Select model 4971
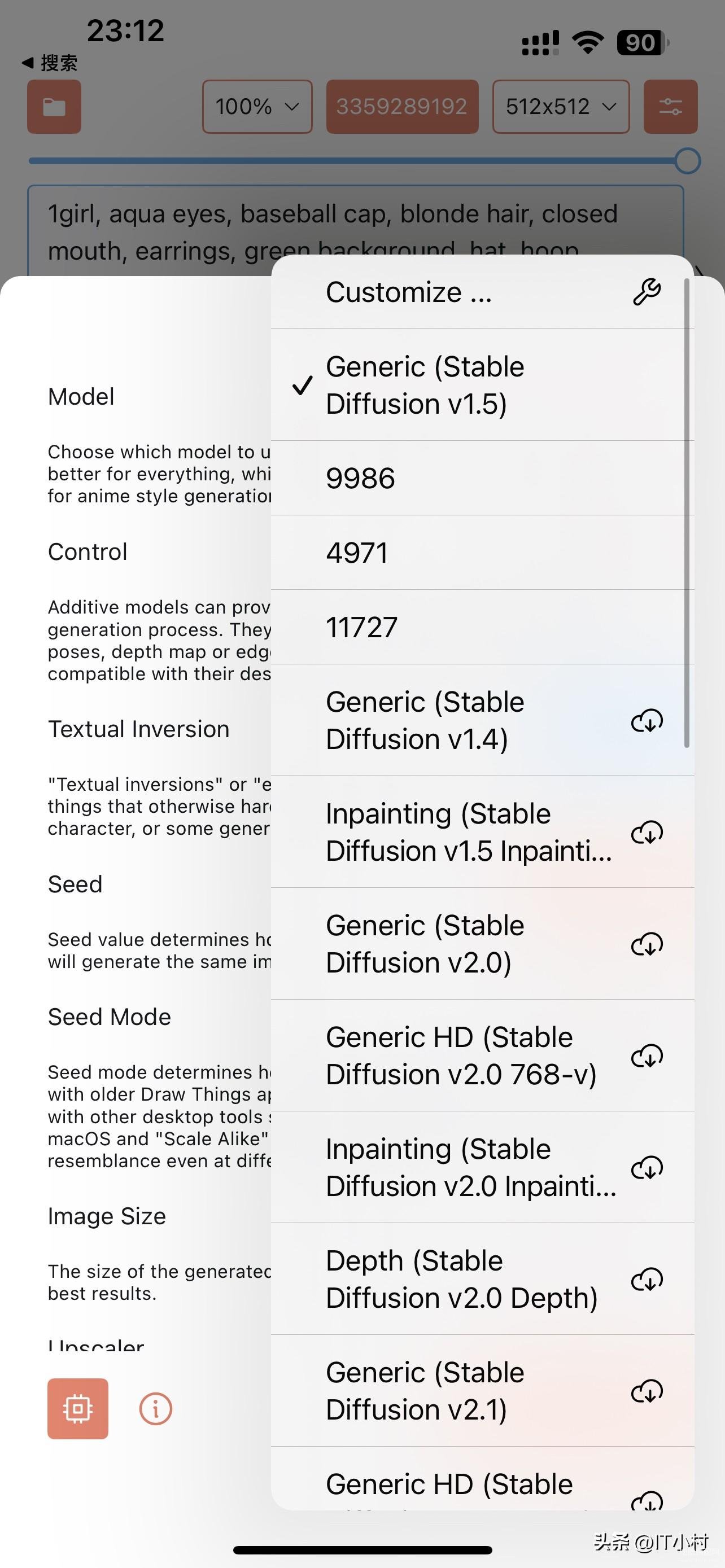Screen dimensions: 725x1568 (482, 553)
